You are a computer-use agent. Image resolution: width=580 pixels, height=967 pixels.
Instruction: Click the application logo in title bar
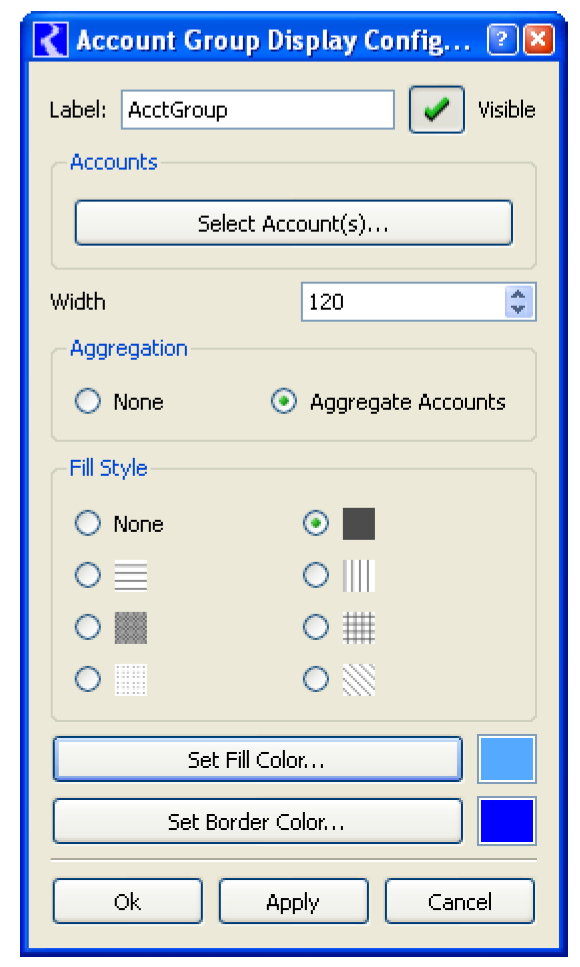(x=51, y=40)
